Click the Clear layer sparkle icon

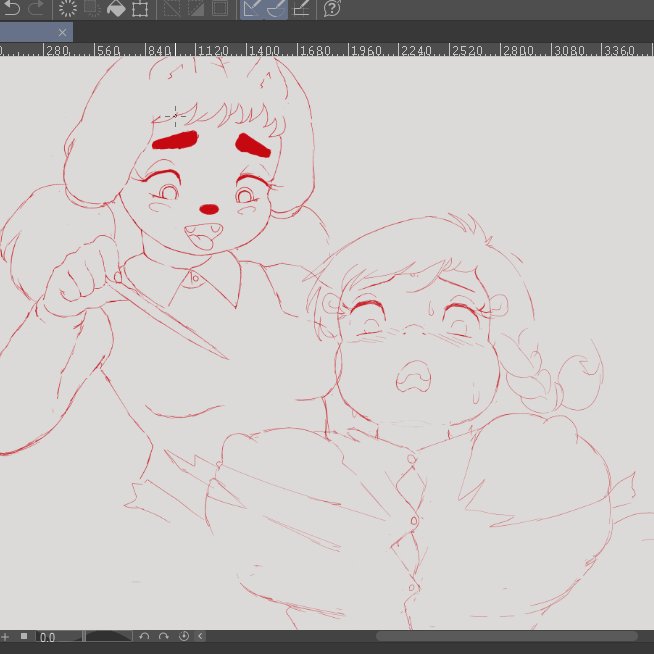coord(67,9)
